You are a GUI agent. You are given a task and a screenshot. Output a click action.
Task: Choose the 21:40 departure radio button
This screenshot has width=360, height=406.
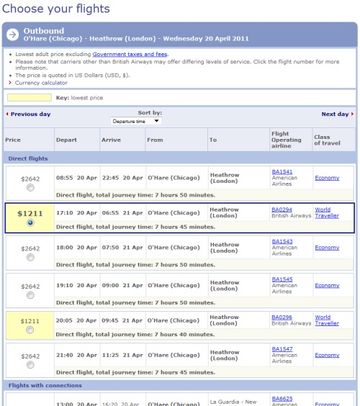[x=30, y=365]
